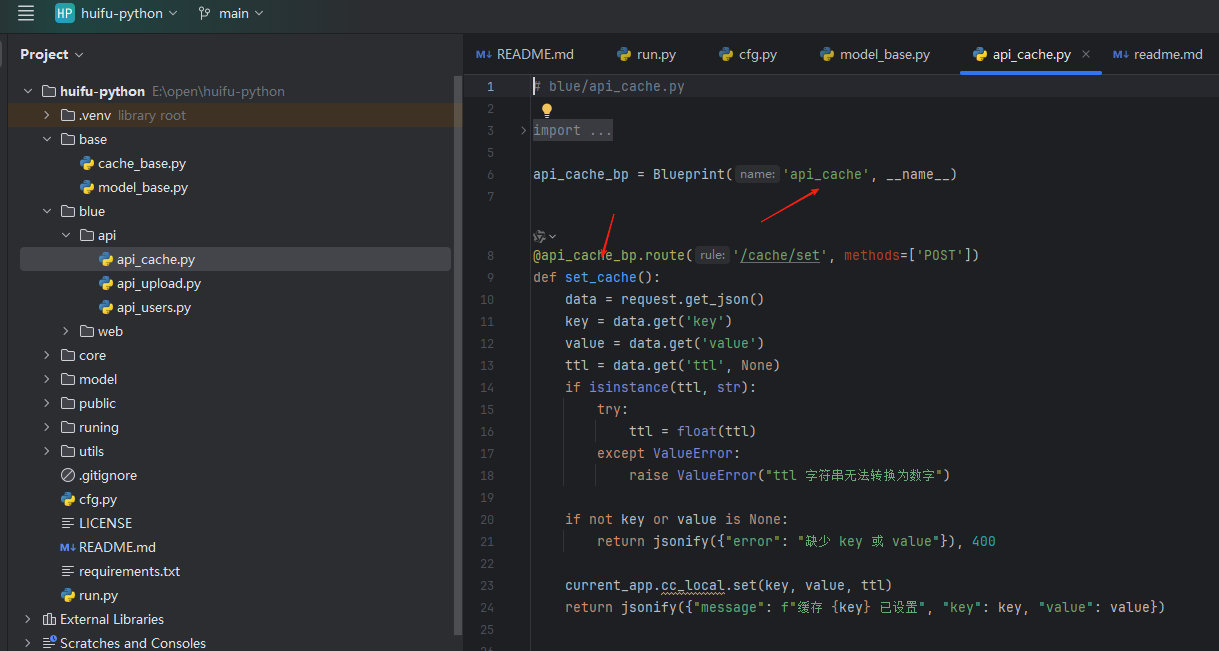
Task: Click the Scratches and Consoles icon
Action: point(49,643)
